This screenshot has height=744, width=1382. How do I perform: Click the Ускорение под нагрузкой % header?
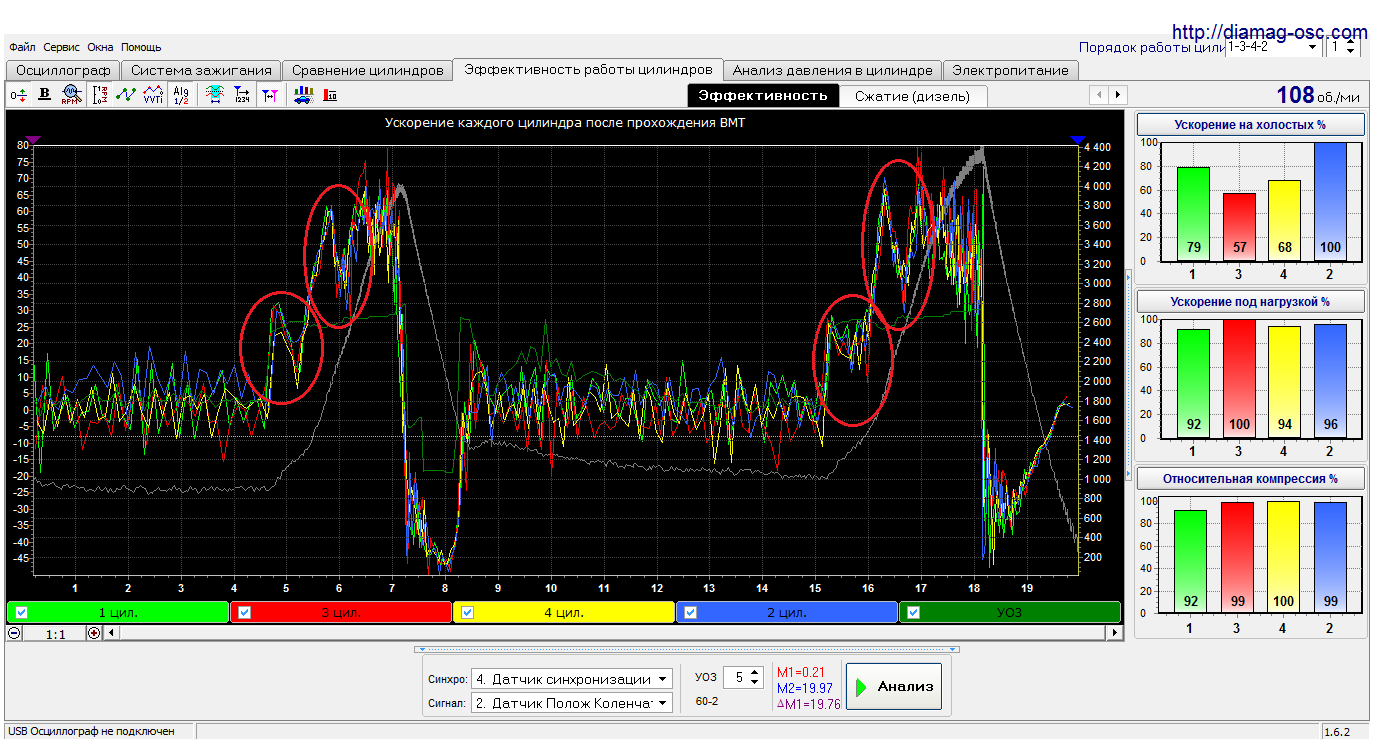[x=1251, y=301]
